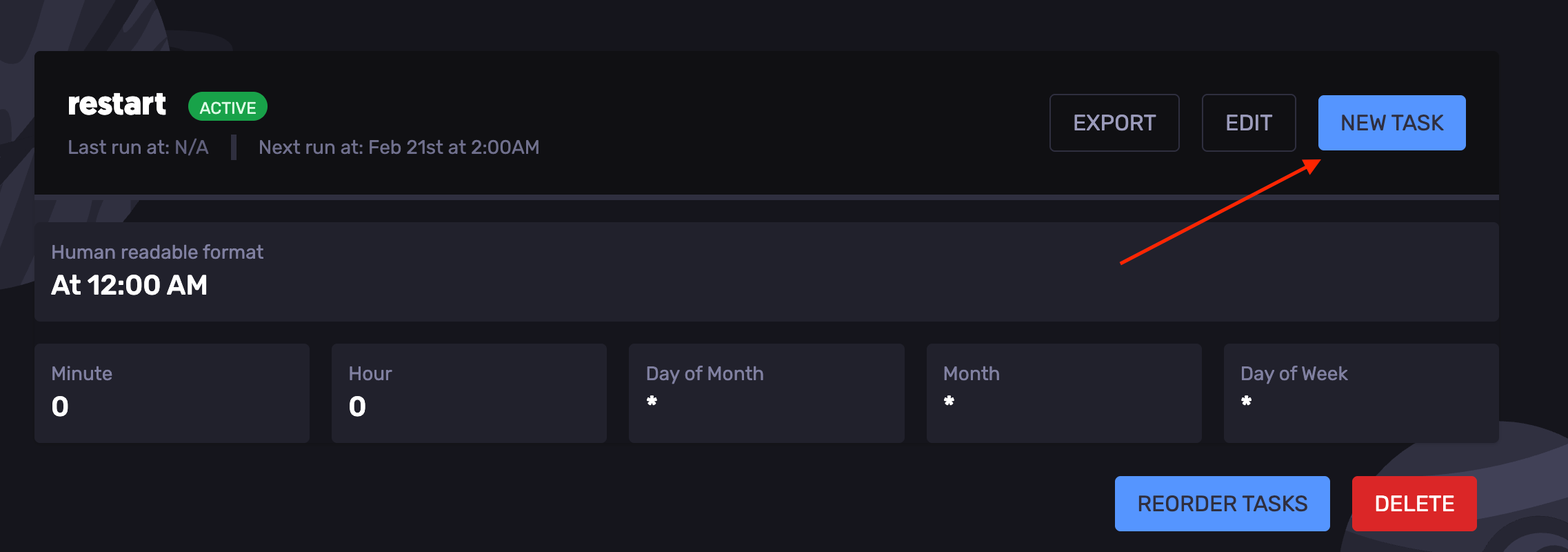
Task: Click the green ACTIVE status badge
Action: tap(228, 107)
